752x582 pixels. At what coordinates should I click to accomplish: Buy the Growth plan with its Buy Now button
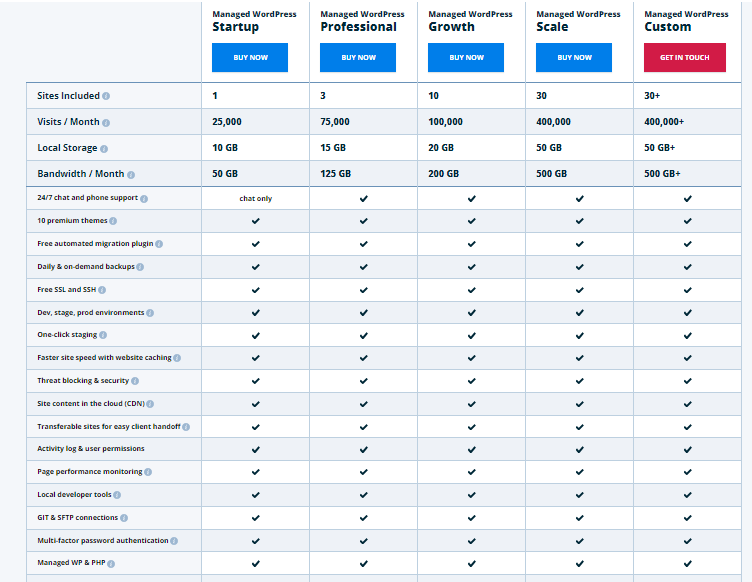coord(466,58)
